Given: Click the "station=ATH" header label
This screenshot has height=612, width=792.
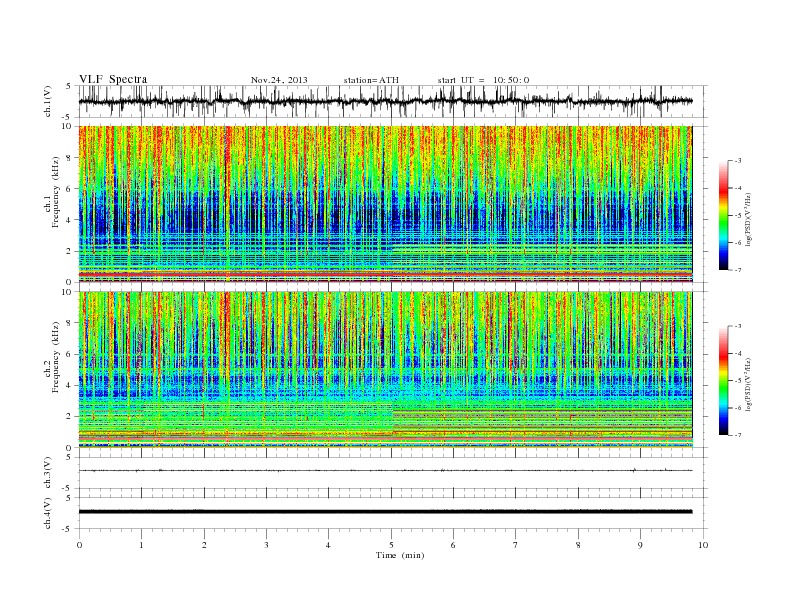Looking at the screenshot, I should (371, 80).
